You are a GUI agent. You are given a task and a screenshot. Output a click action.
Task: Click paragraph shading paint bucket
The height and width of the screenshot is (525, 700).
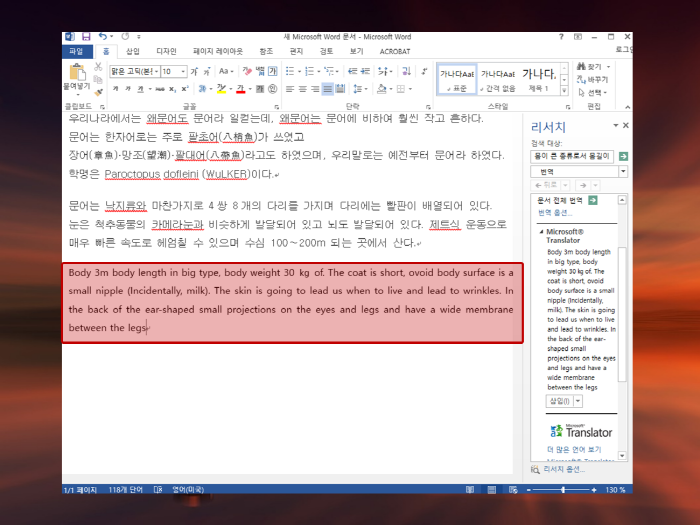381,89
